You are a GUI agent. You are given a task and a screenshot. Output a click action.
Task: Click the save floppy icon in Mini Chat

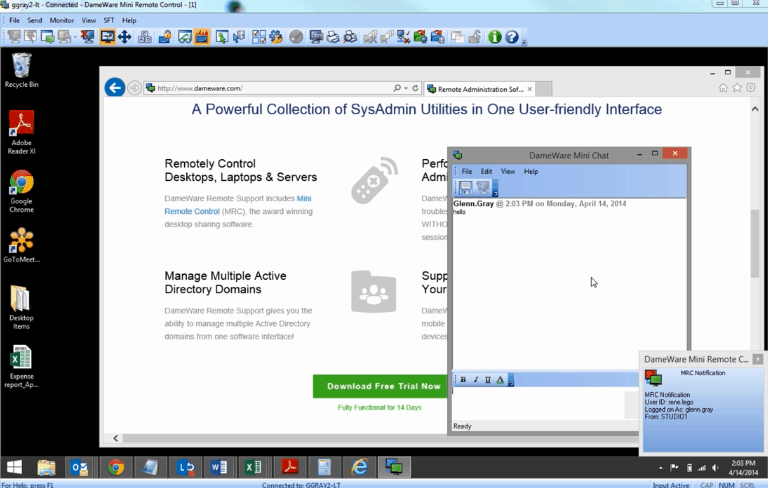(465, 187)
